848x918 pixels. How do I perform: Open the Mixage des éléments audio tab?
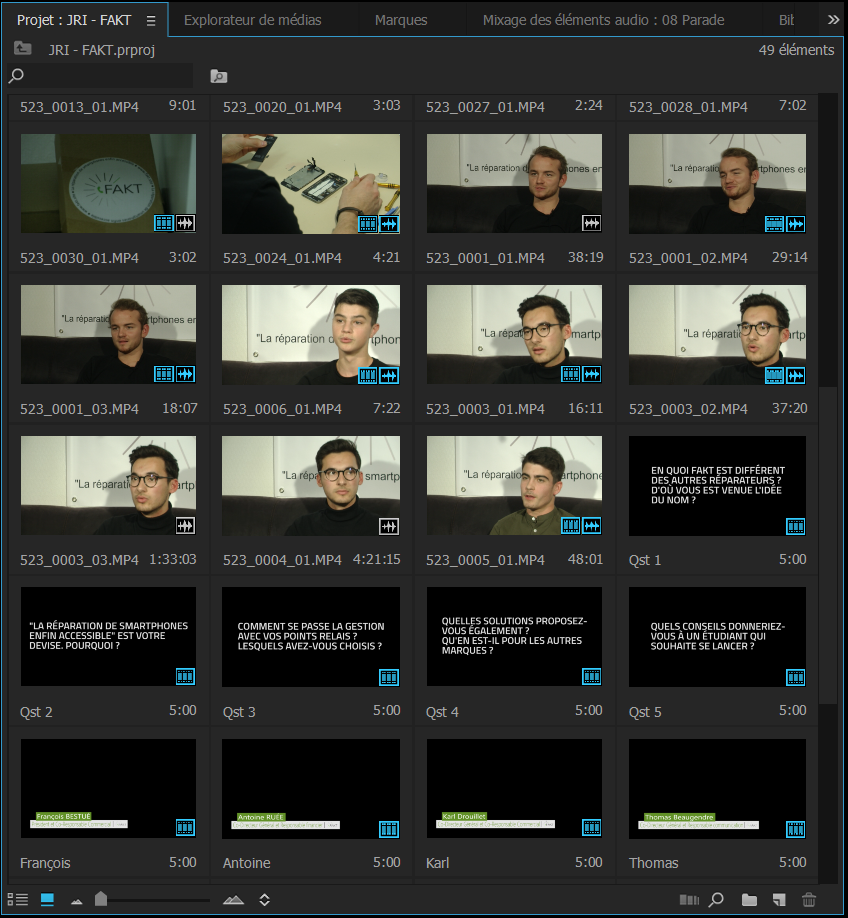pos(603,20)
